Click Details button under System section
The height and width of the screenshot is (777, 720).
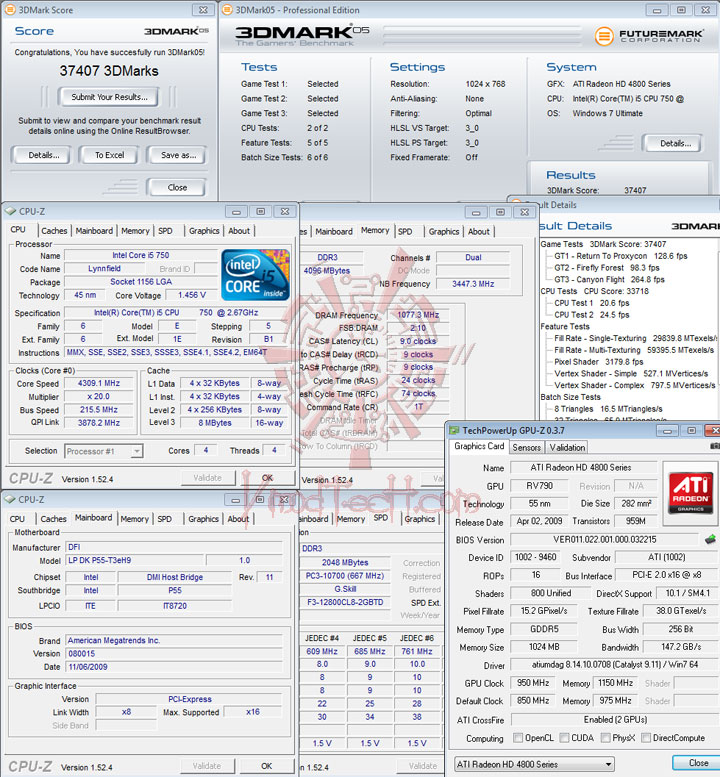675,143
